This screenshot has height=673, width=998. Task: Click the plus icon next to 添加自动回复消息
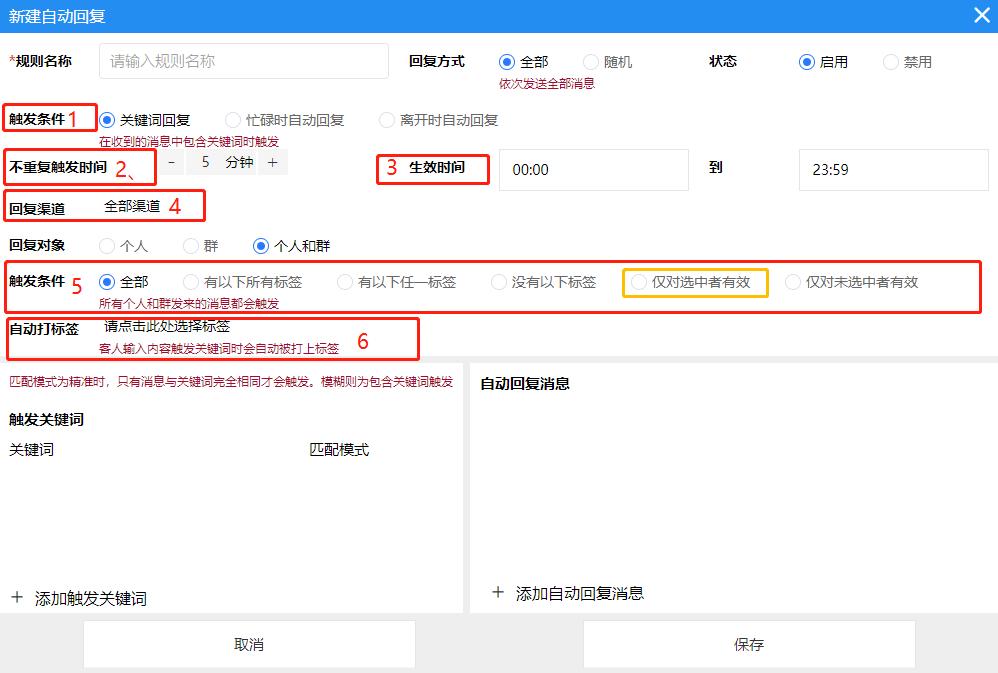(498, 593)
